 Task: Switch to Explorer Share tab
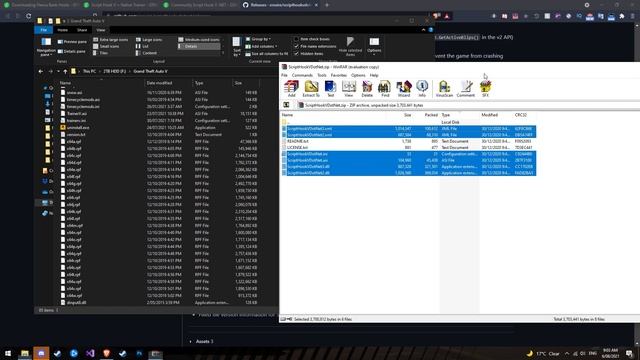82,30
